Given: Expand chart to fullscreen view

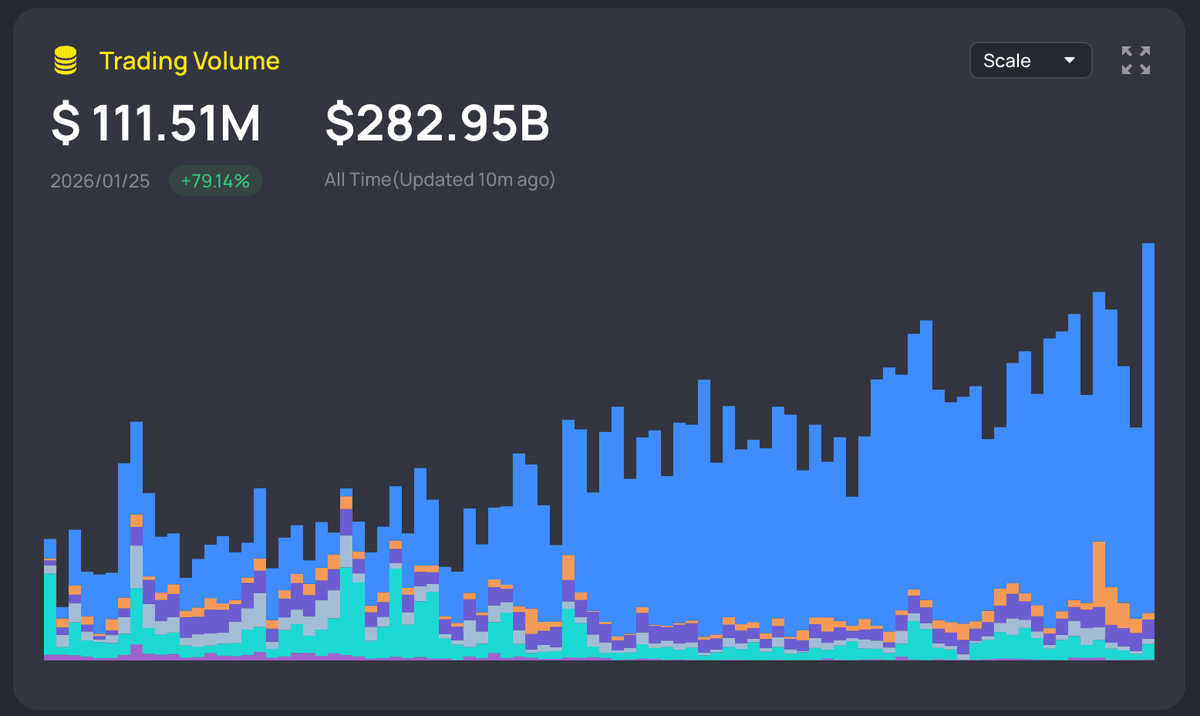Looking at the screenshot, I should click(1136, 60).
